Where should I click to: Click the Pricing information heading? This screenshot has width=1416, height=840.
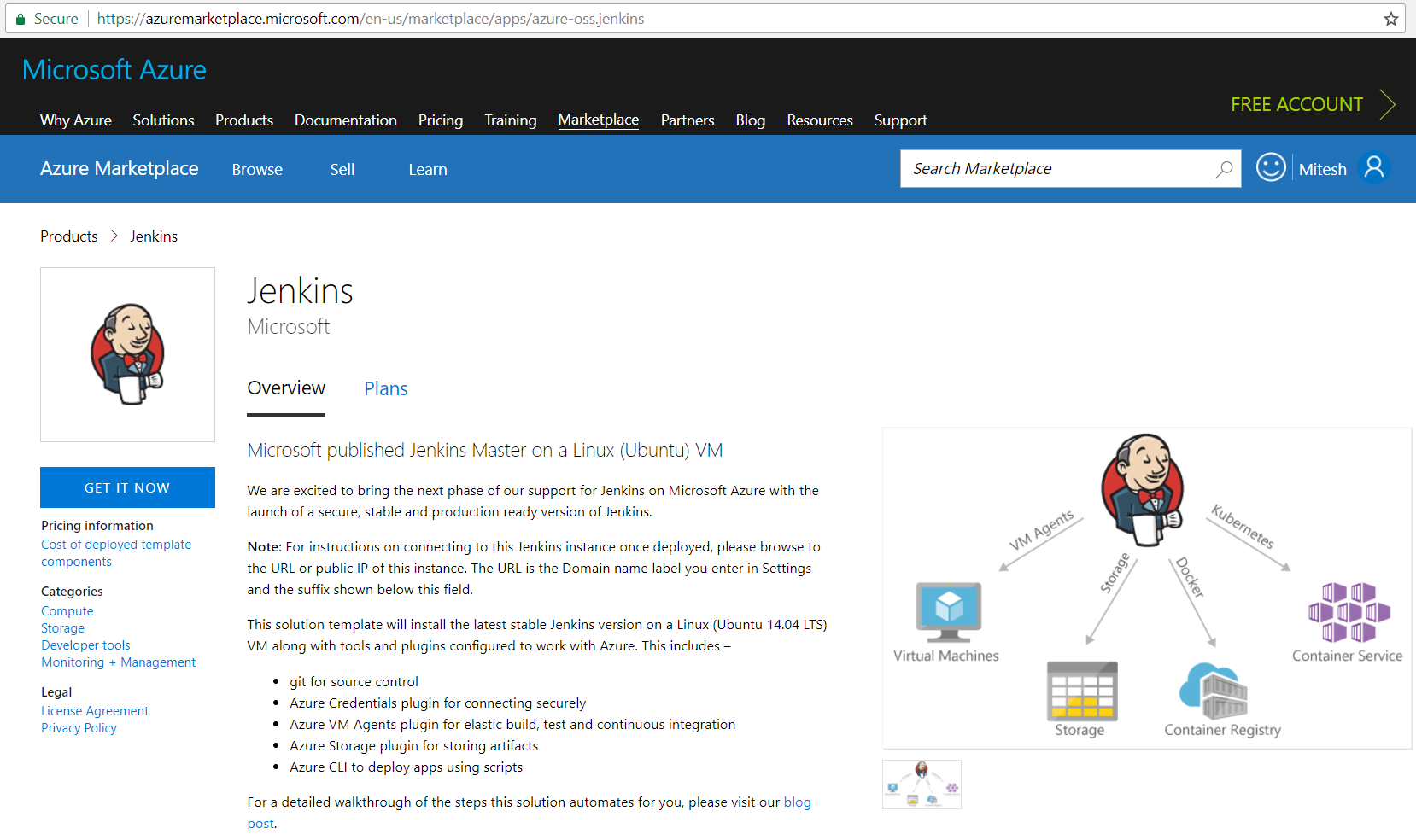tap(97, 526)
